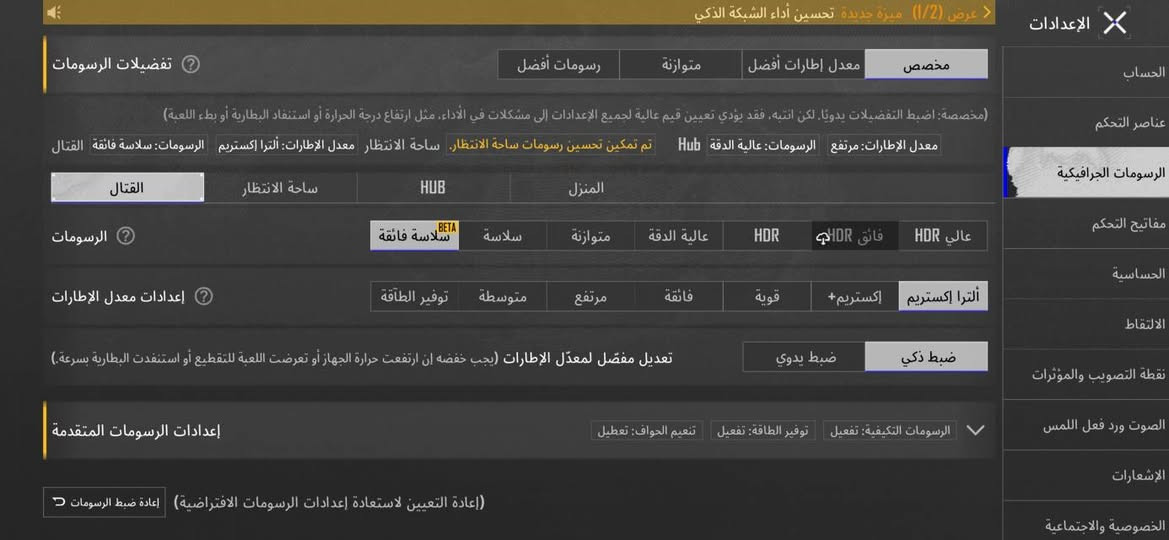Open الإشعارات settings section
This screenshot has height=540, width=1169.
click(x=1086, y=475)
